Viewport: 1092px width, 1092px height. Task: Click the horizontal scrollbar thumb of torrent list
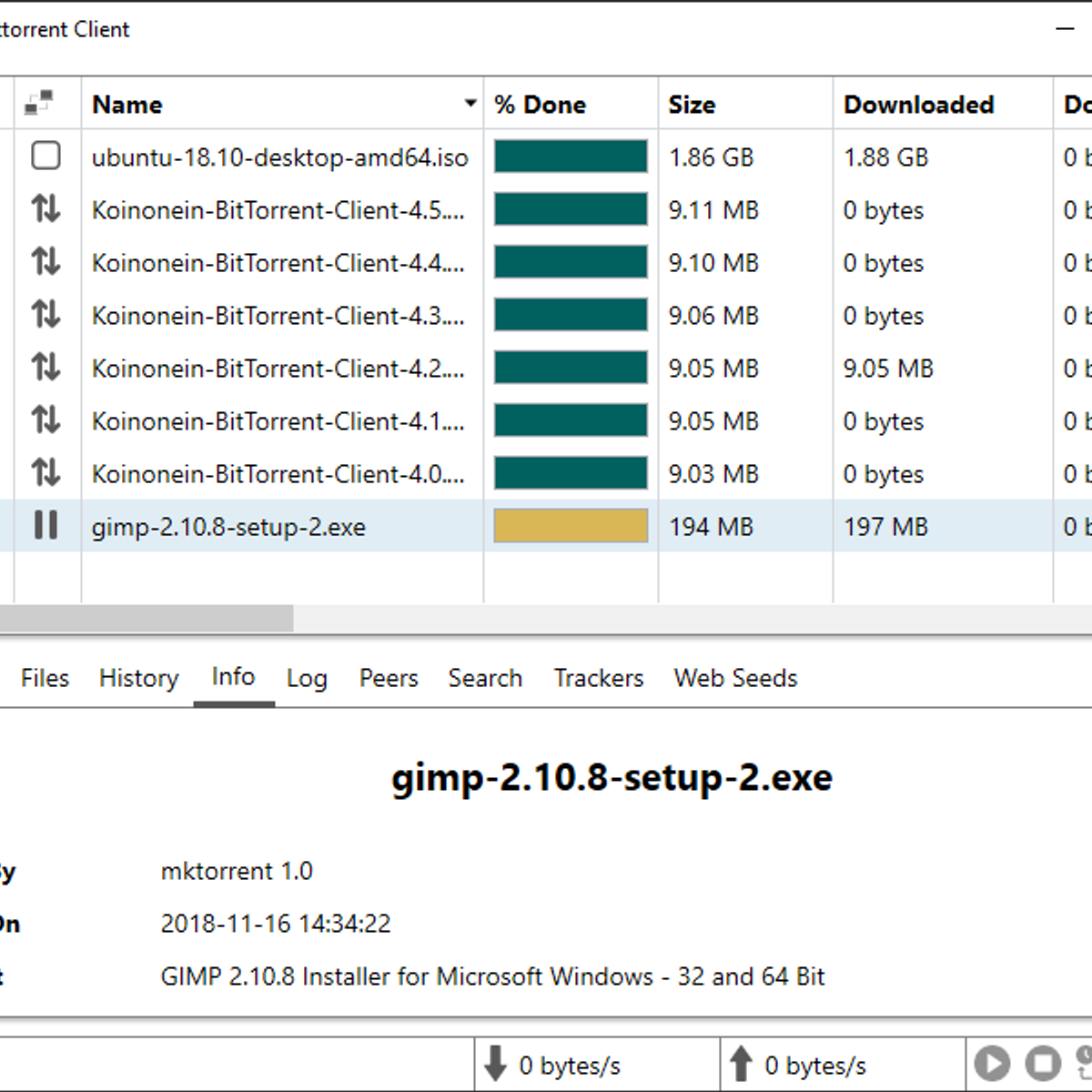pyautogui.click(x=146, y=619)
